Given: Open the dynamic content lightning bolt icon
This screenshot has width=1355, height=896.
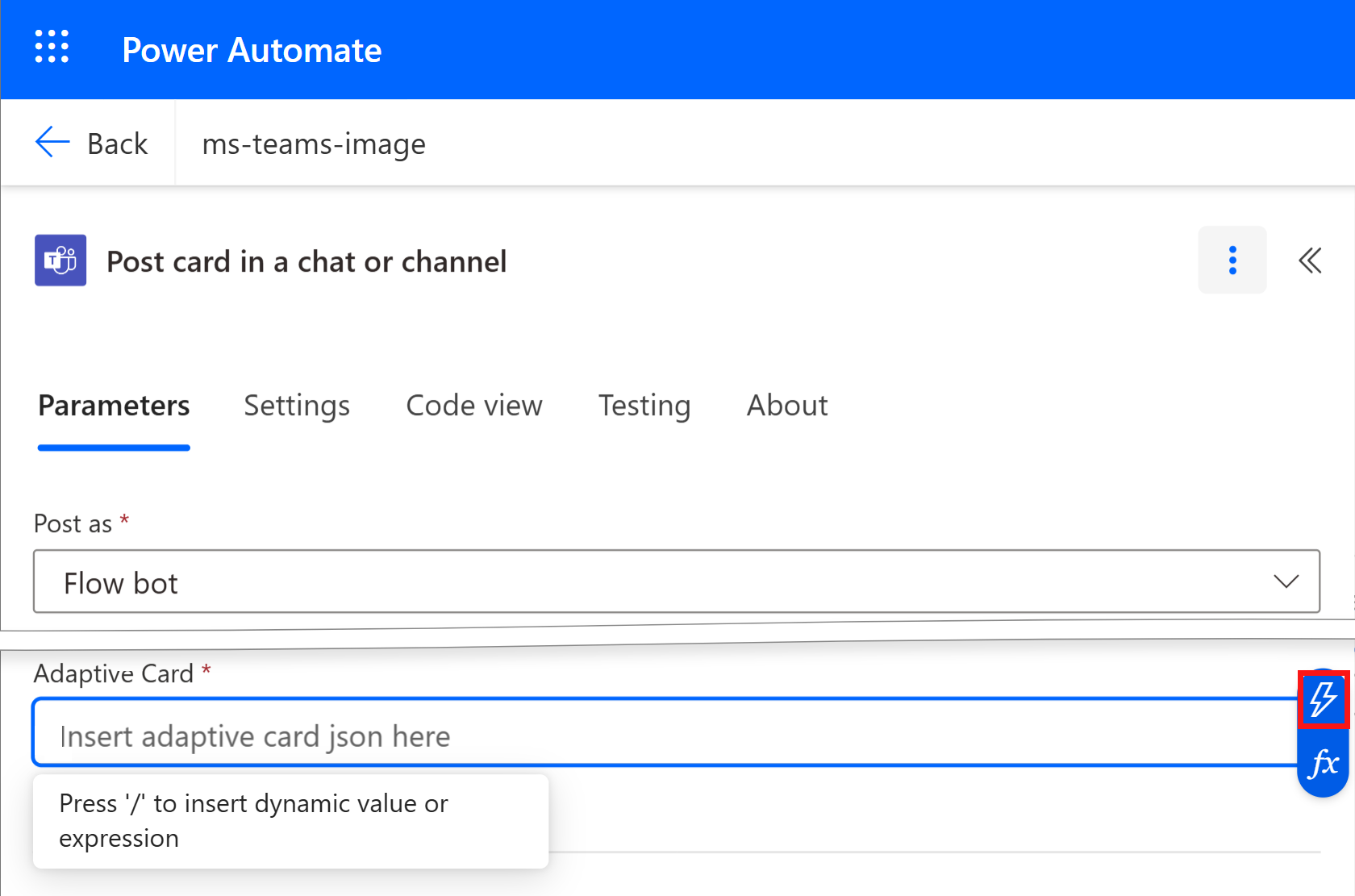Looking at the screenshot, I should (1323, 700).
